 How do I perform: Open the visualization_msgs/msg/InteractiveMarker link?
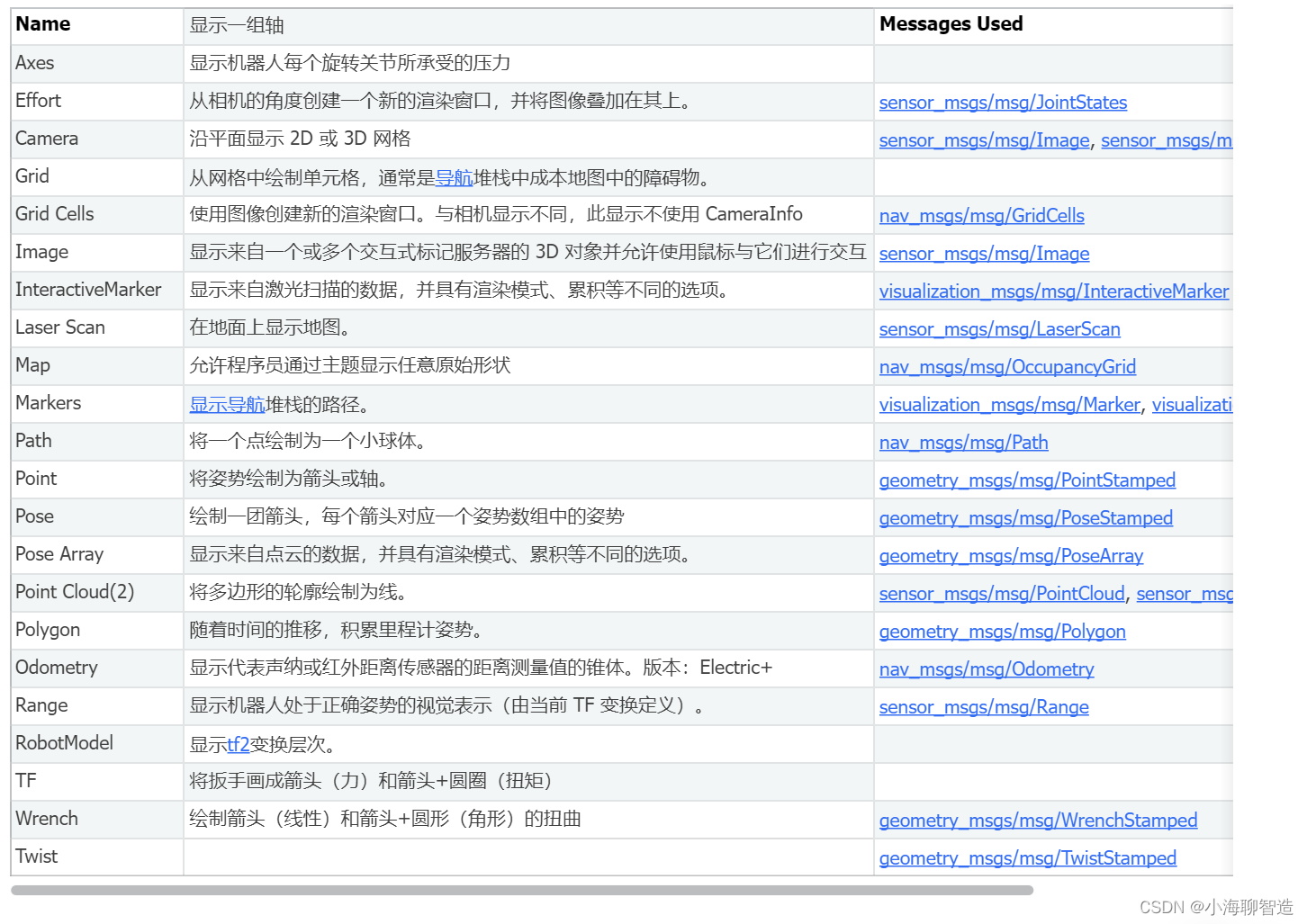[x=1054, y=292]
